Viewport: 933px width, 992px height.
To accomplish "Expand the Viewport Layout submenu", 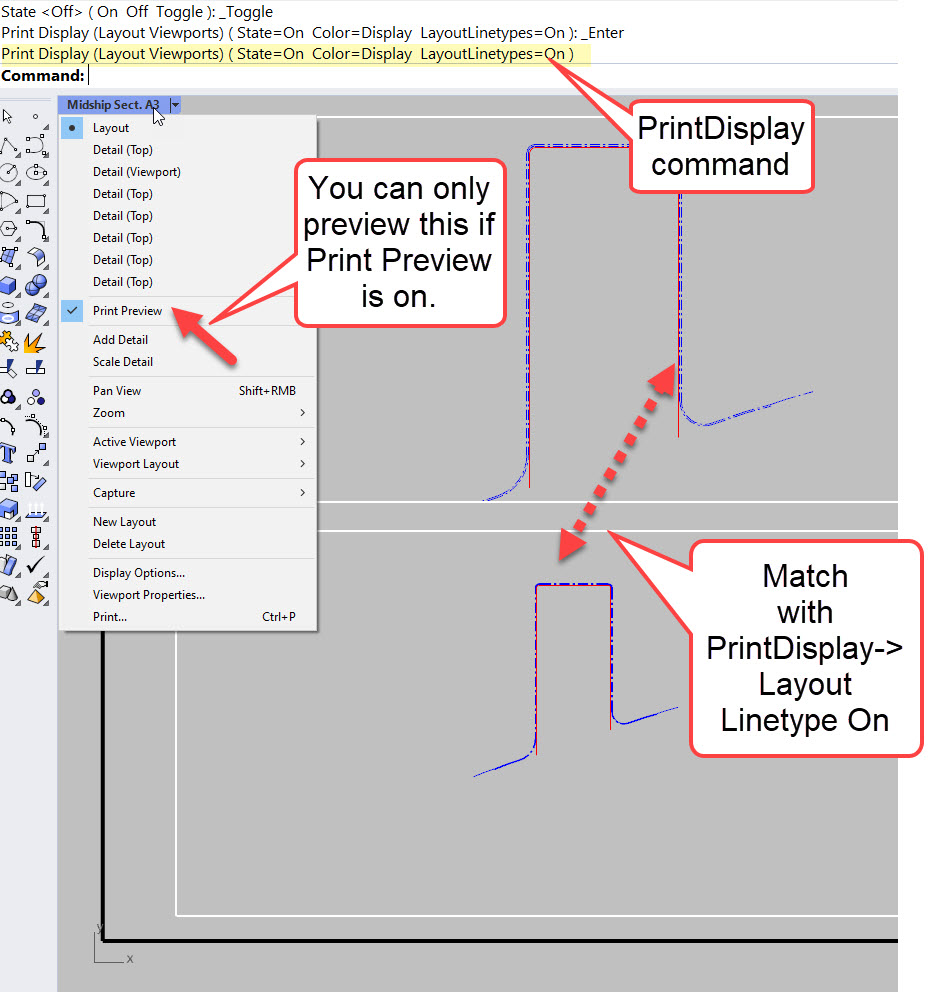I will (x=188, y=464).
